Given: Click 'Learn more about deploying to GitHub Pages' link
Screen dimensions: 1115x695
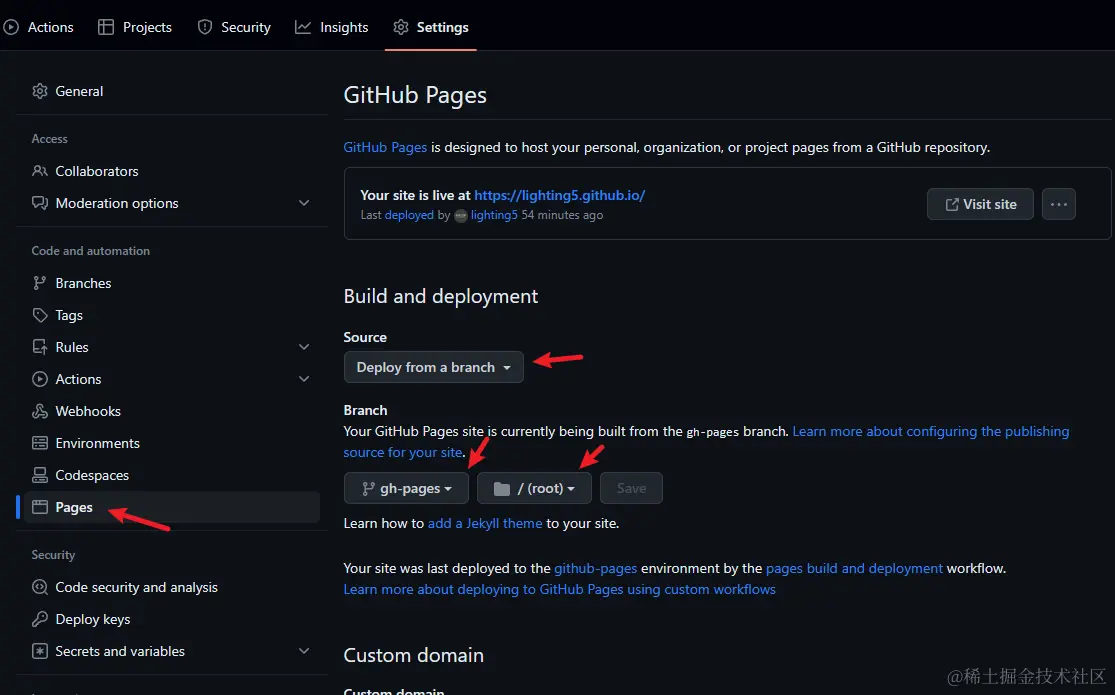Looking at the screenshot, I should 560,589.
